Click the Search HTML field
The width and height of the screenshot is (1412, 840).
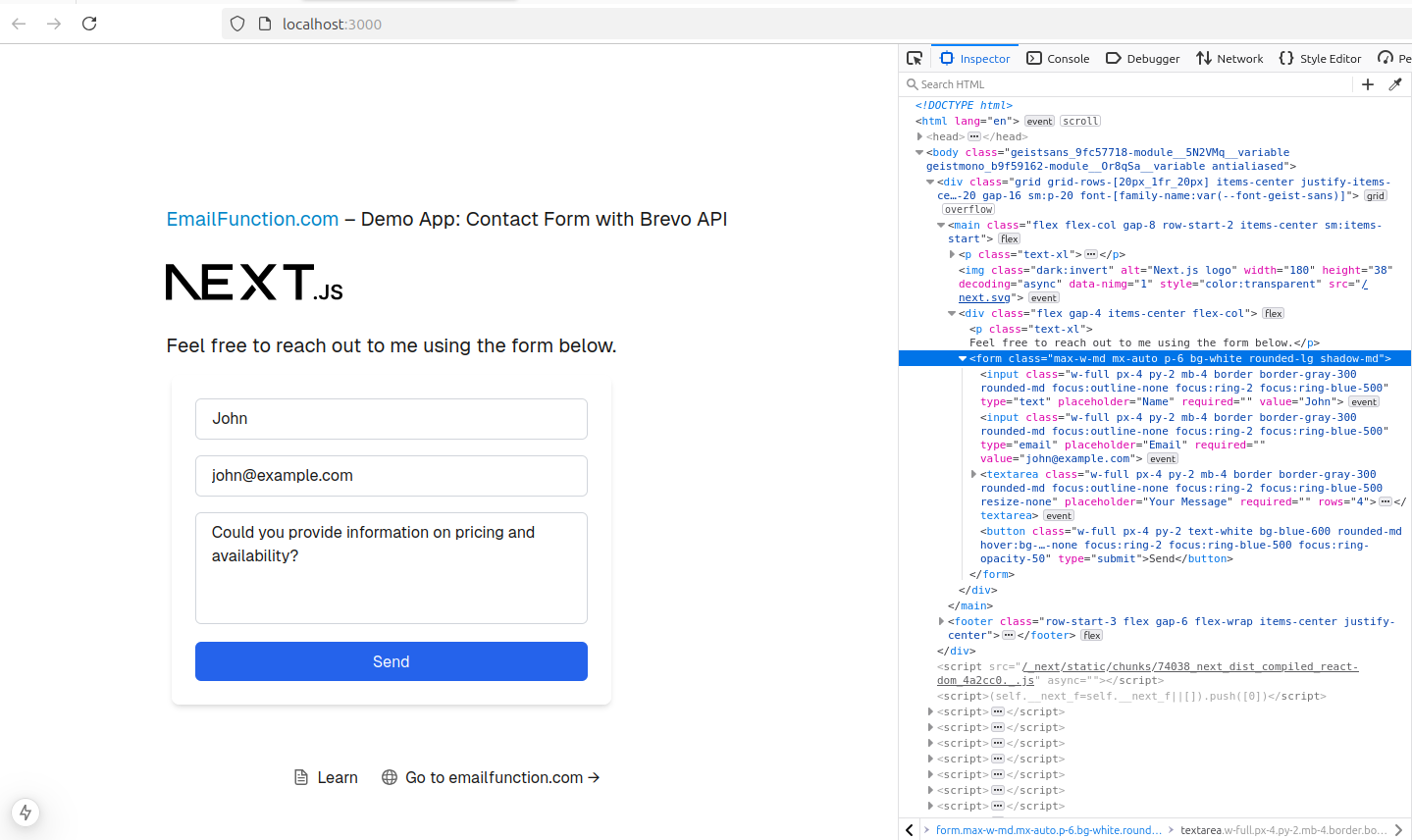1128,84
